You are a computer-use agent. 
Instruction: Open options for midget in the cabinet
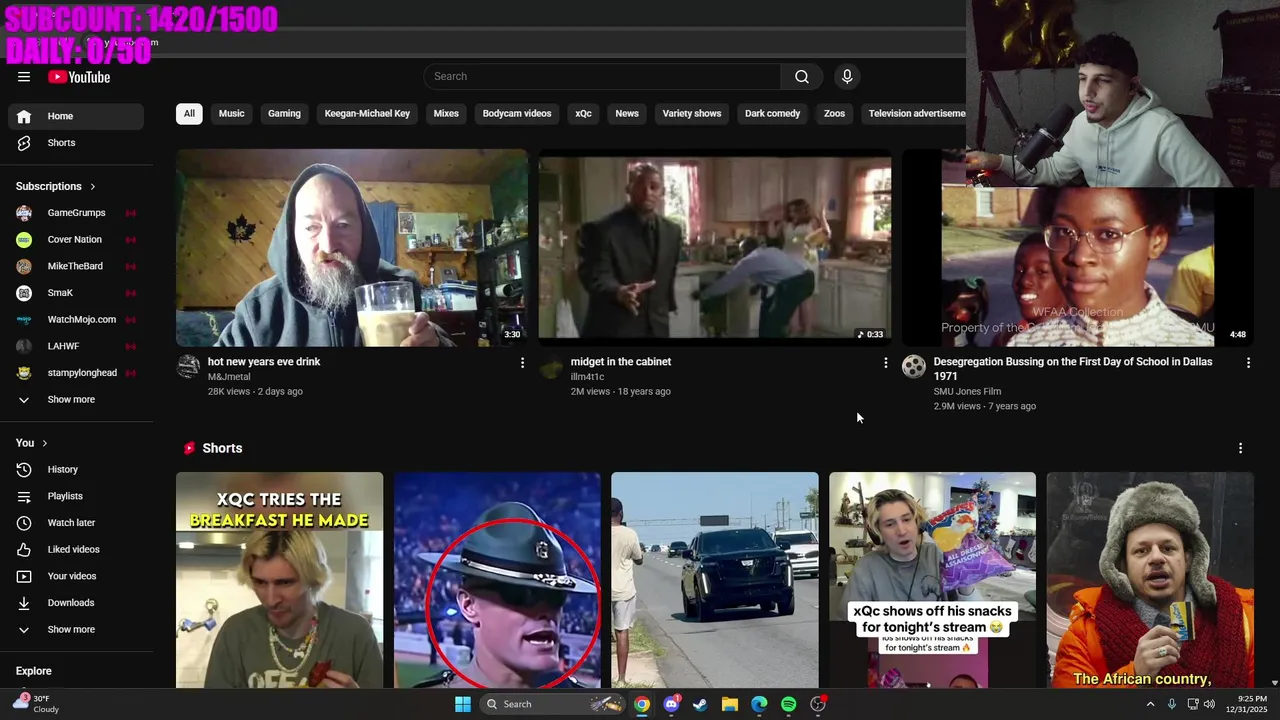click(x=885, y=363)
